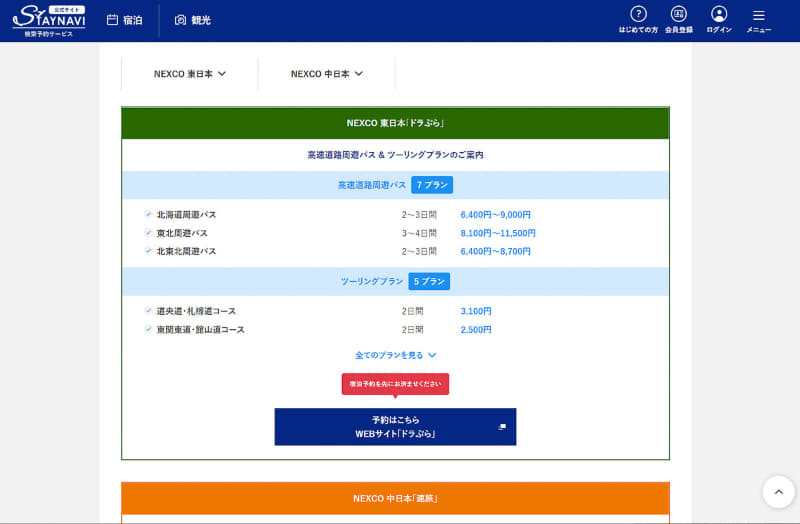Open the hamburger メニュー icon
The image size is (800, 524).
tap(759, 15)
